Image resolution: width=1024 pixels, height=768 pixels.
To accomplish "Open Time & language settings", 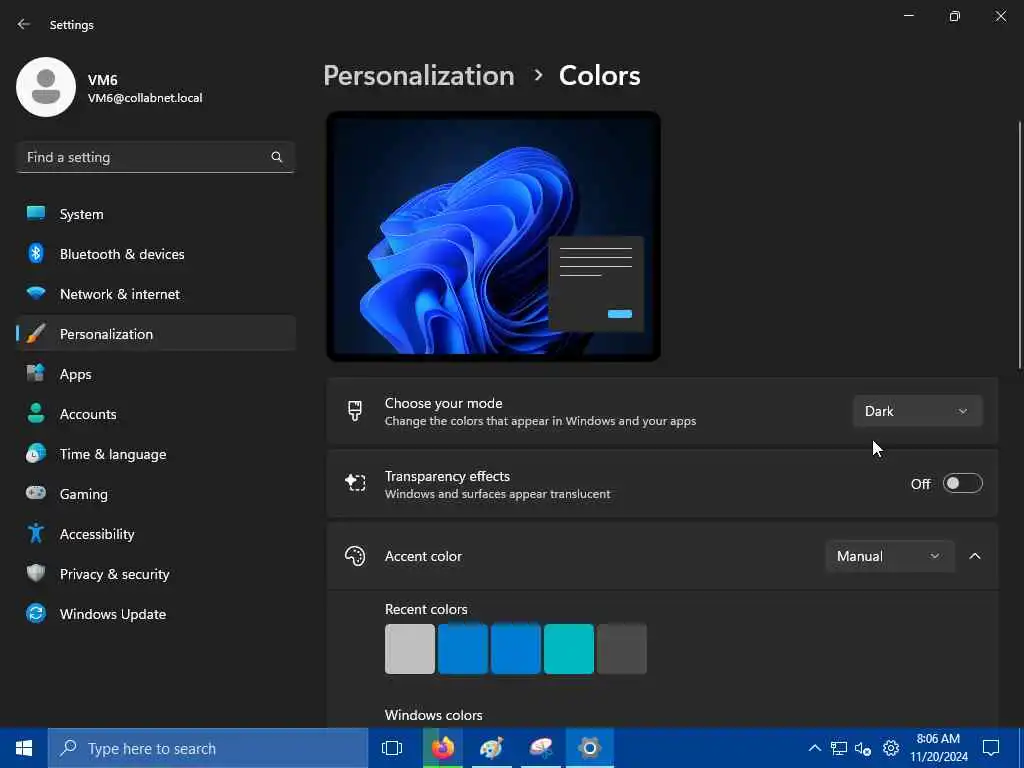I will [x=156, y=453].
